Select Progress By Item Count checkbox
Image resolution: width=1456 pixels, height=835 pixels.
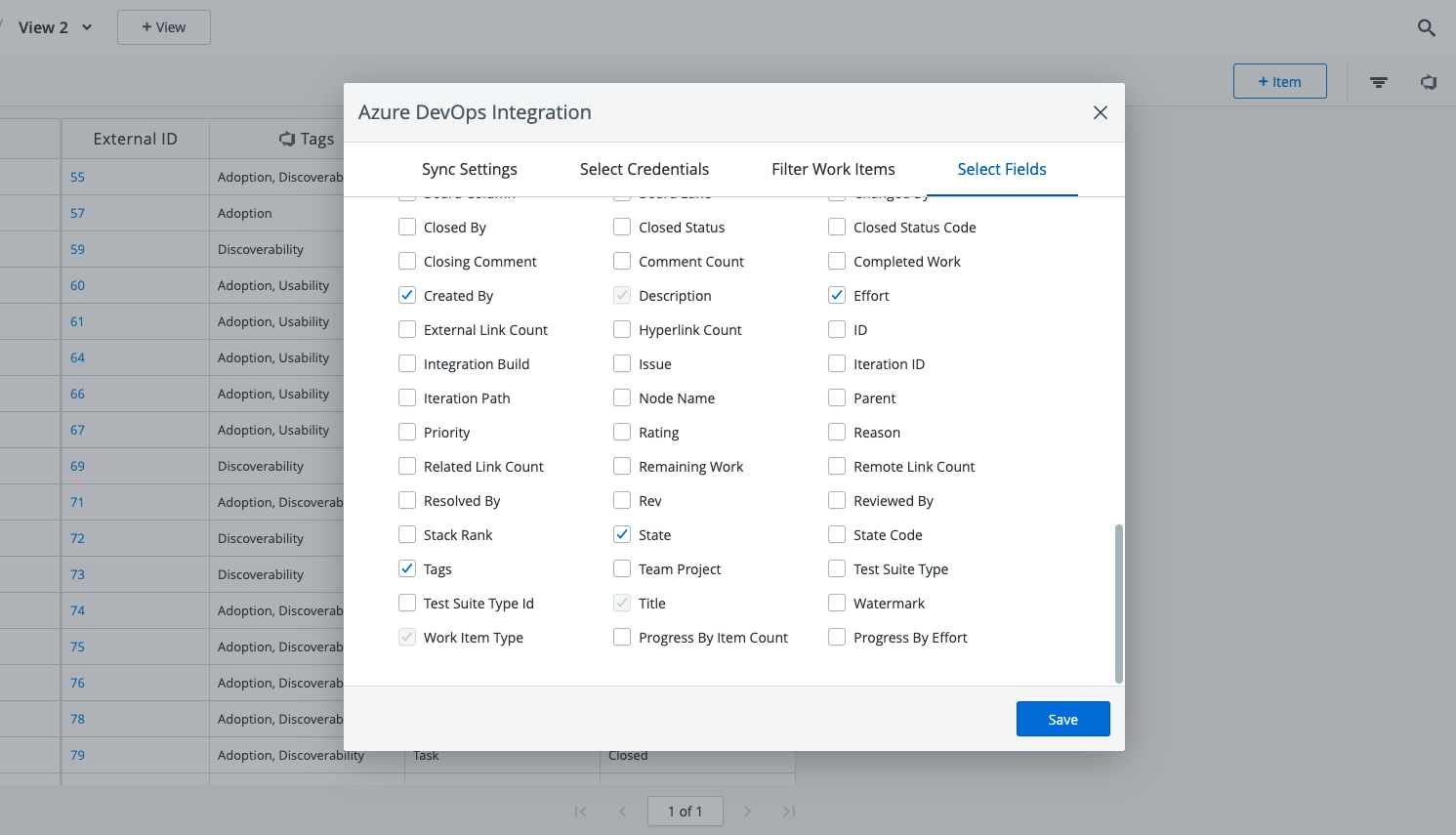click(x=622, y=637)
